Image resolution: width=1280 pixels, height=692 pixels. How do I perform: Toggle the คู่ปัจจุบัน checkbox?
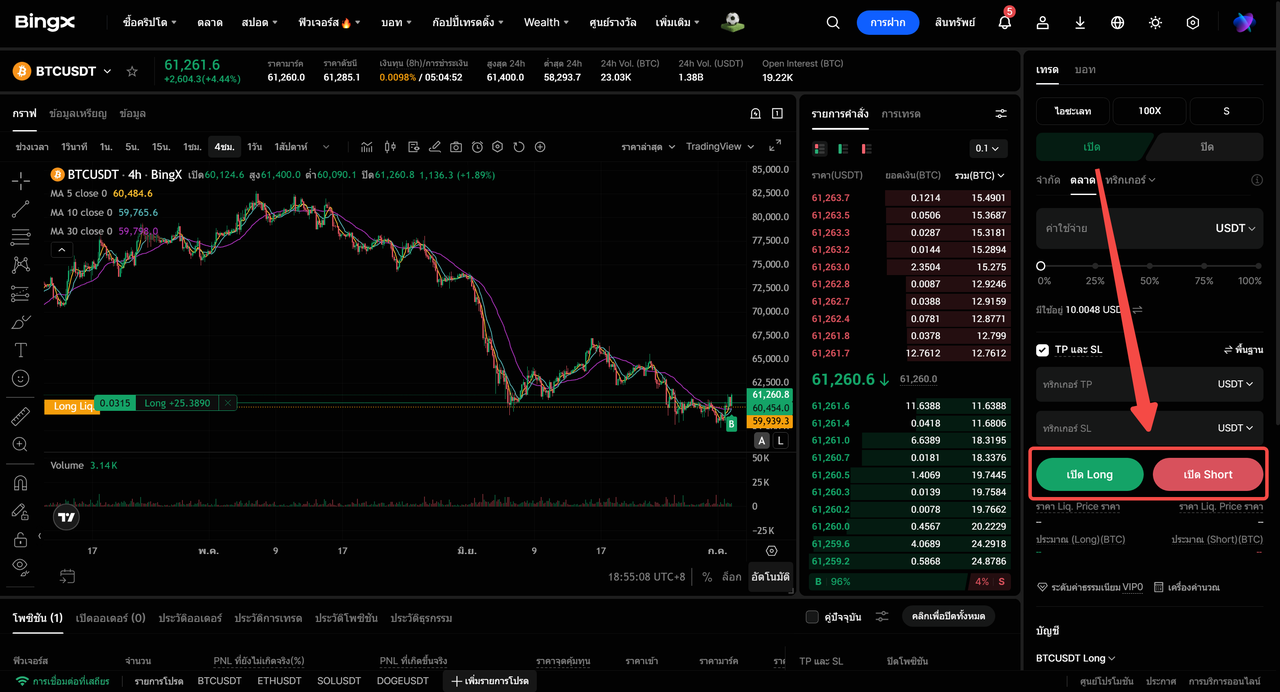(x=812, y=617)
